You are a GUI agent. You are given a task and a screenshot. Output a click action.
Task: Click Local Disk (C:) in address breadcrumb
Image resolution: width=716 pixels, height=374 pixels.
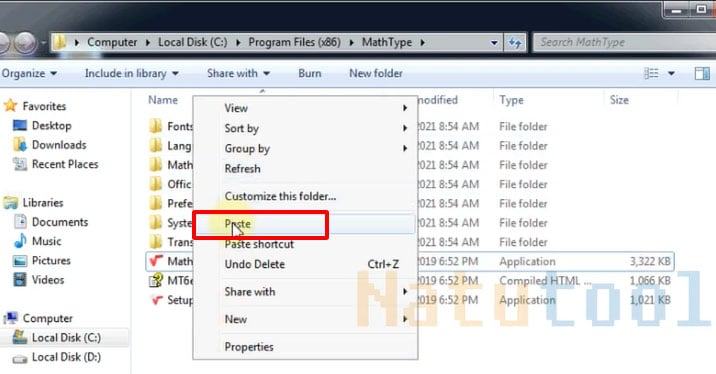pos(192,42)
